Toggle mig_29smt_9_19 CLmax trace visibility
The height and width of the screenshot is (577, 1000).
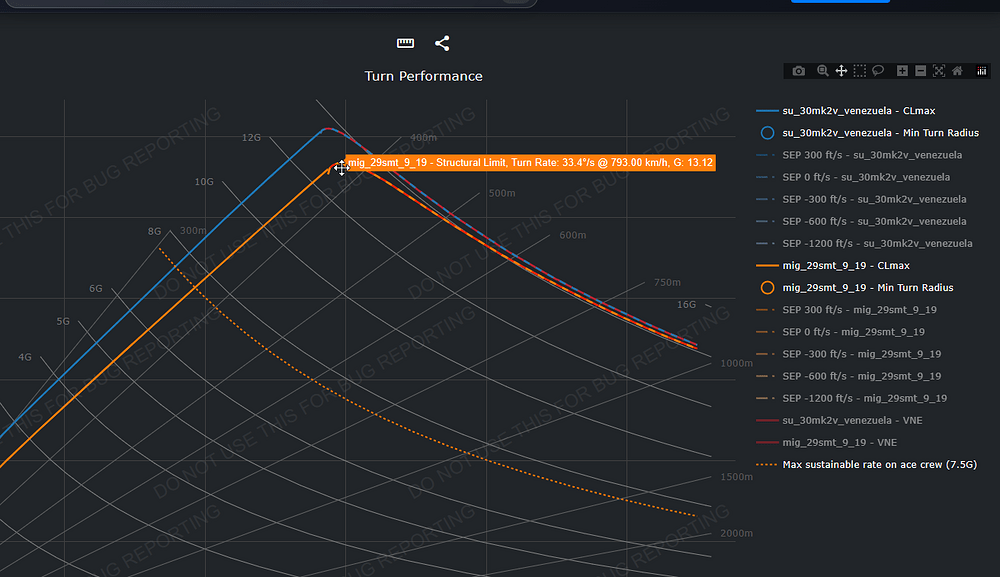coord(846,266)
